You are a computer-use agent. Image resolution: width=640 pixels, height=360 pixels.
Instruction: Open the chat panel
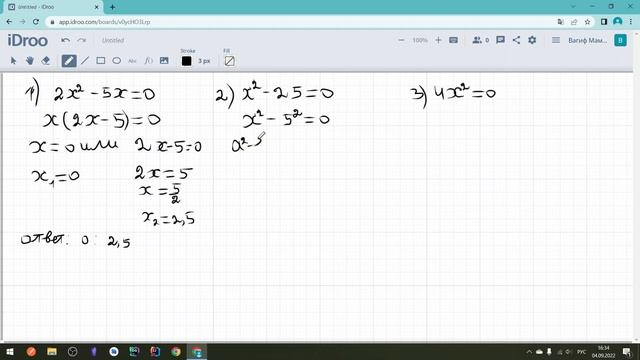pyautogui.click(x=500, y=40)
